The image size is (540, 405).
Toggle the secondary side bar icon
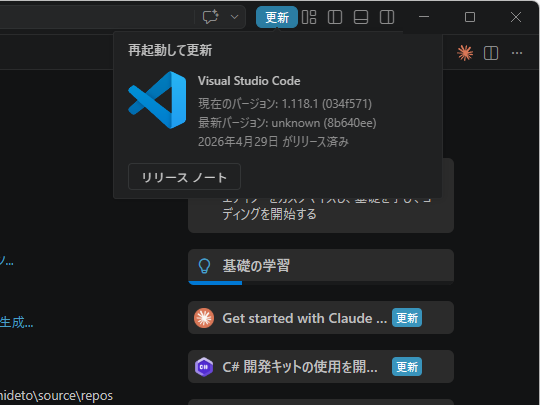pos(387,17)
